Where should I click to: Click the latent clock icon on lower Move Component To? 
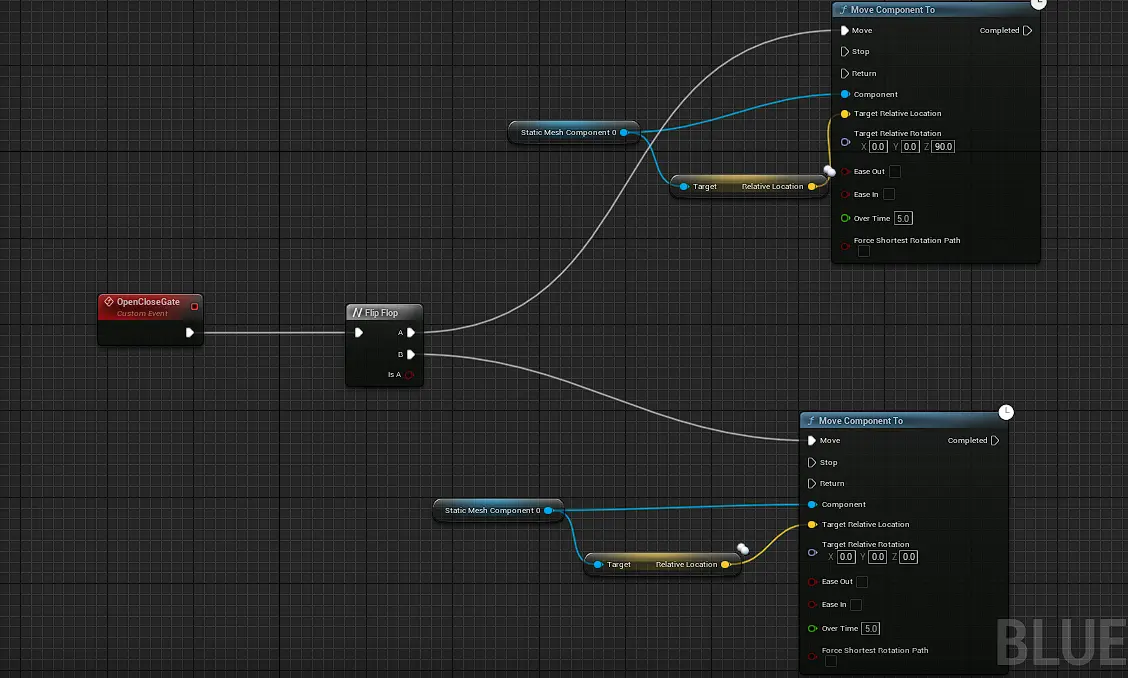[1007, 412]
